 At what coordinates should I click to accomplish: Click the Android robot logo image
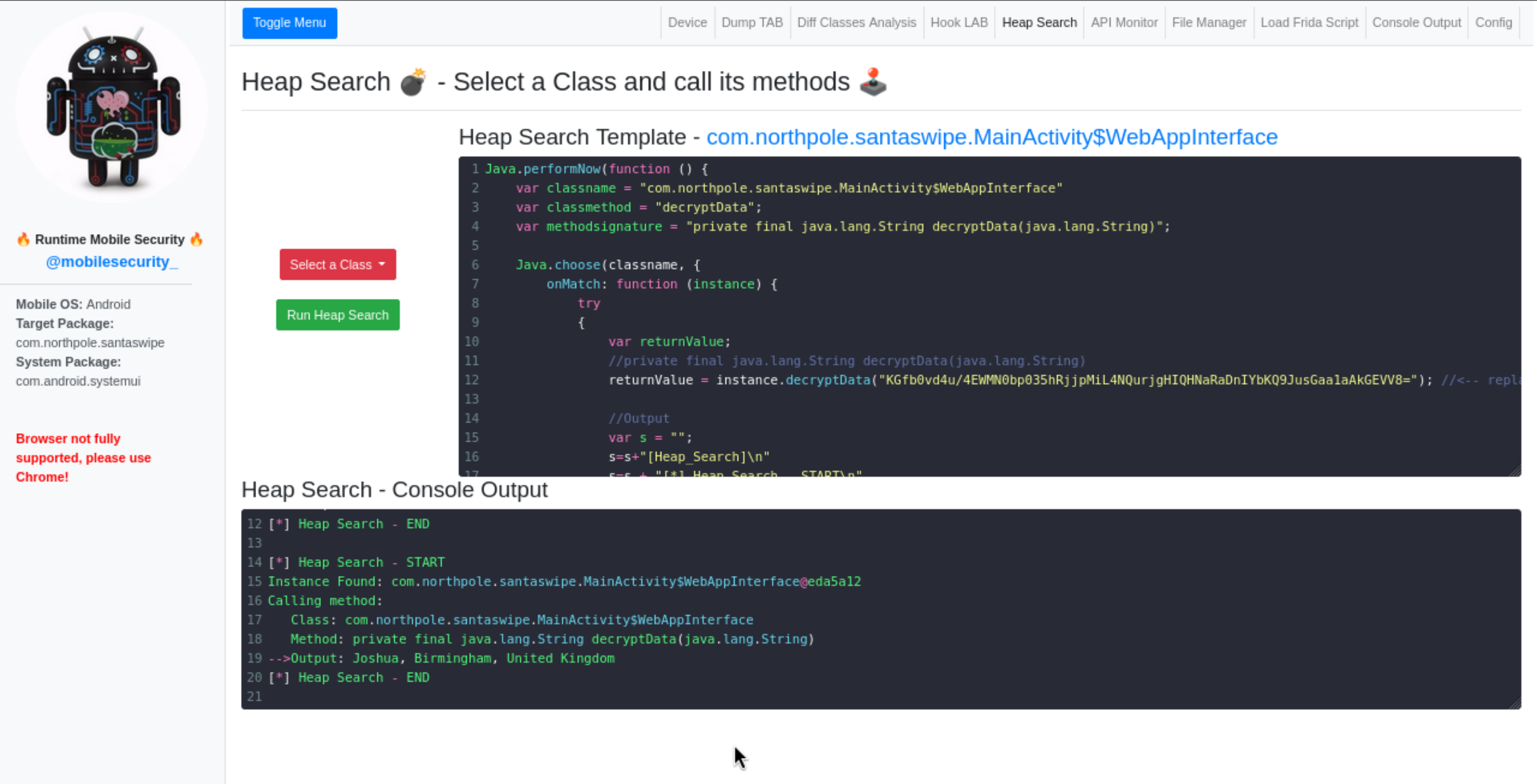click(x=112, y=107)
